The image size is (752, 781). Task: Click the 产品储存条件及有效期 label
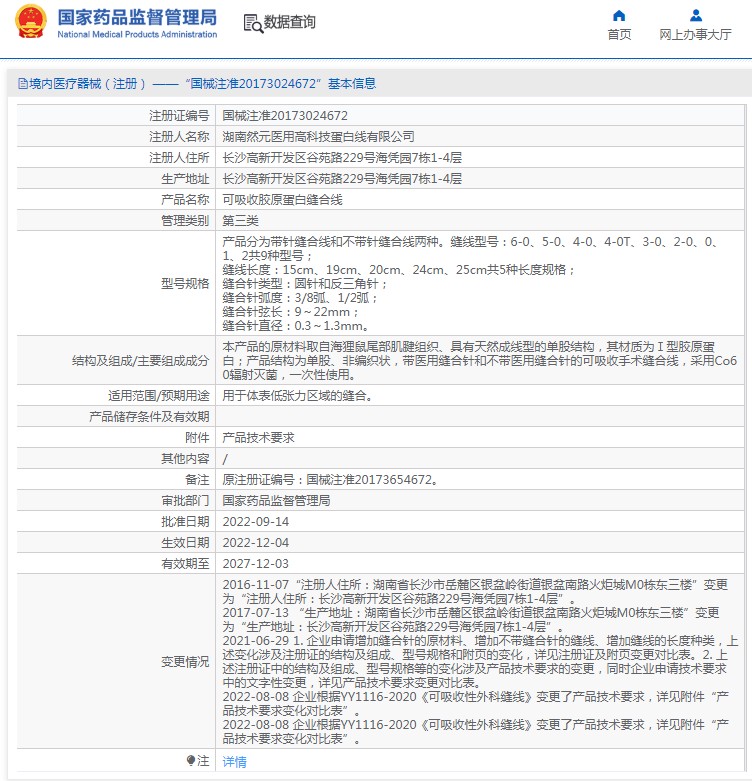tap(149, 416)
